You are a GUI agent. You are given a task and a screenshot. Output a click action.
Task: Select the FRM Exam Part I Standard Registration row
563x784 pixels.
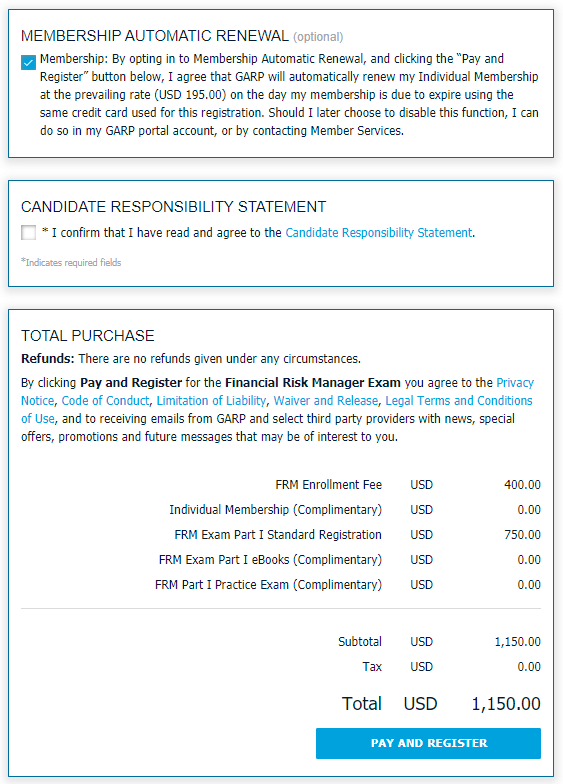358,534
